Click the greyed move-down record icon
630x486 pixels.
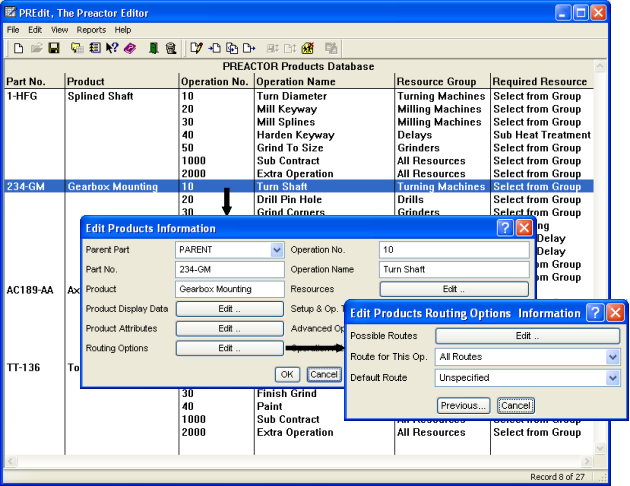[290, 49]
